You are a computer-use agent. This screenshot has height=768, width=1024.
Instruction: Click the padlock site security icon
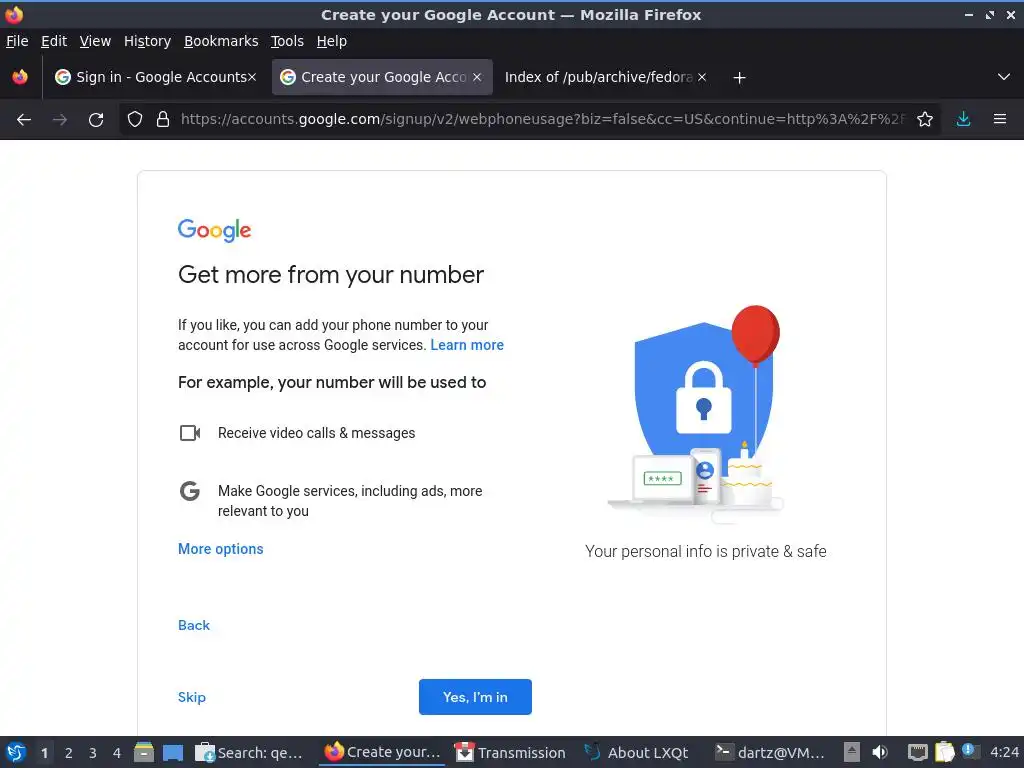[163, 120]
